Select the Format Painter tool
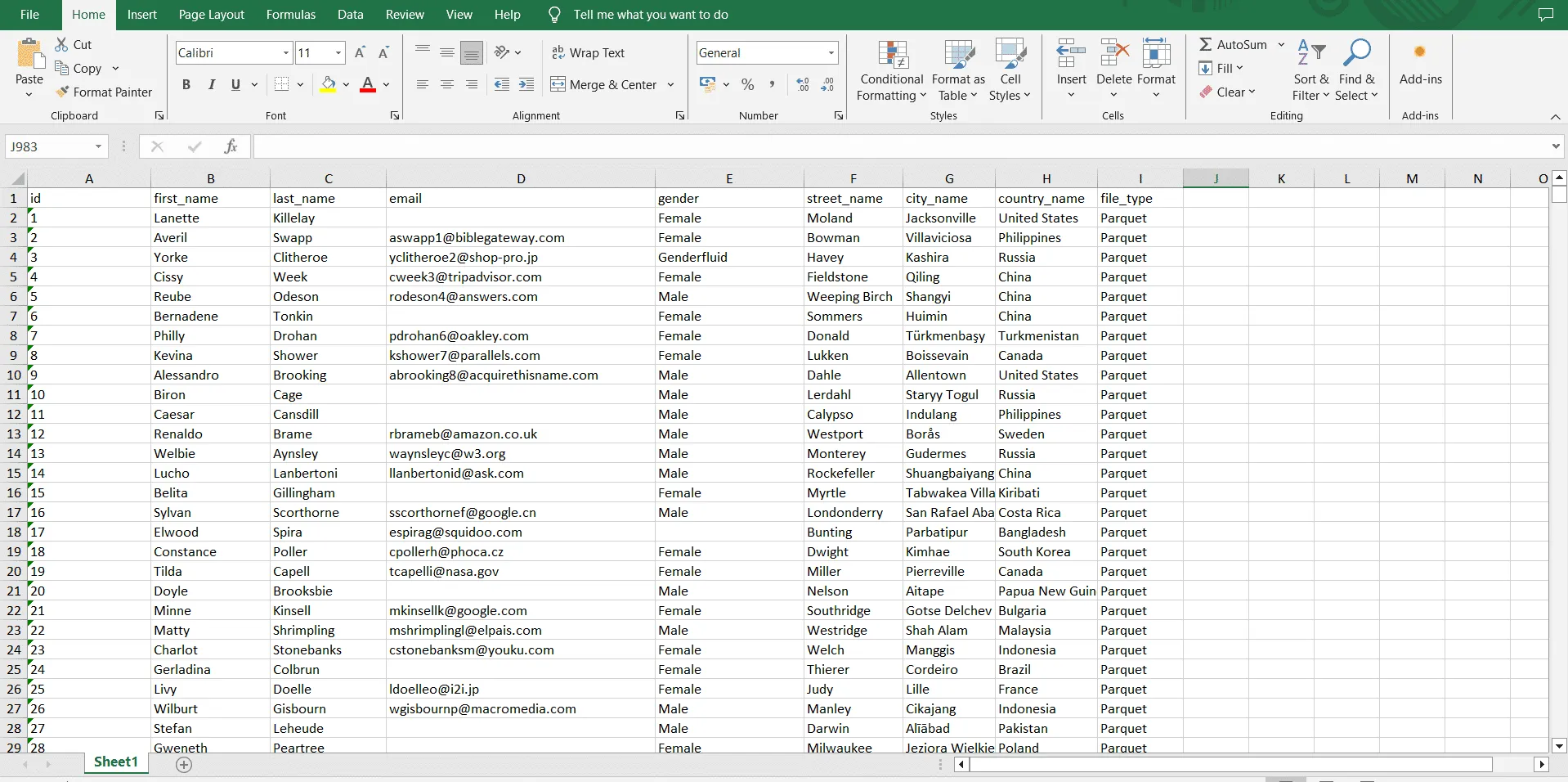The height and width of the screenshot is (782, 1568). point(105,92)
